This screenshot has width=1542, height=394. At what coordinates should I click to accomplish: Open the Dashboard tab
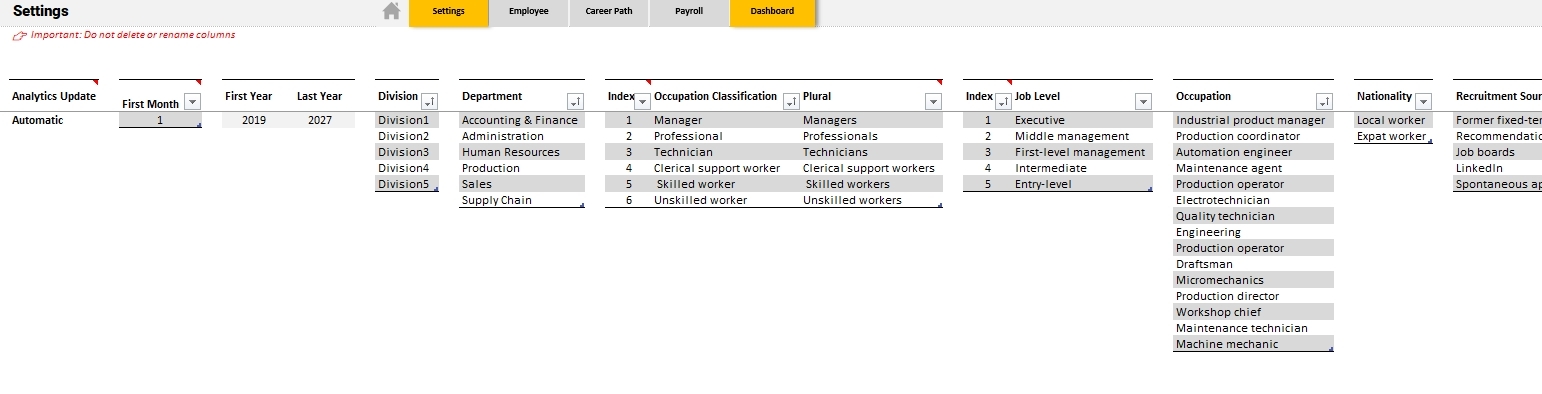[x=772, y=12]
